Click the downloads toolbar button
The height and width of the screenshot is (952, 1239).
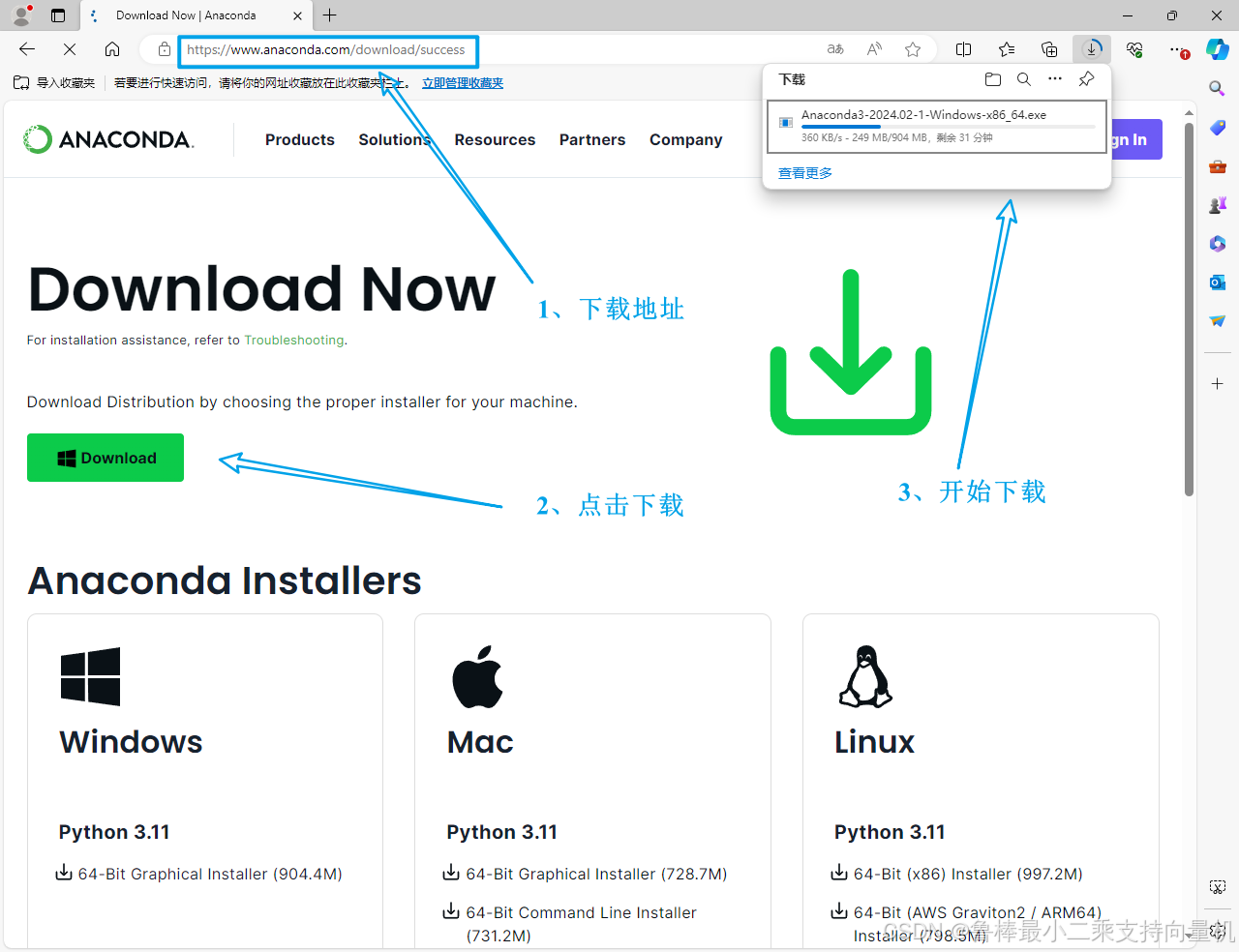(1092, 49)
